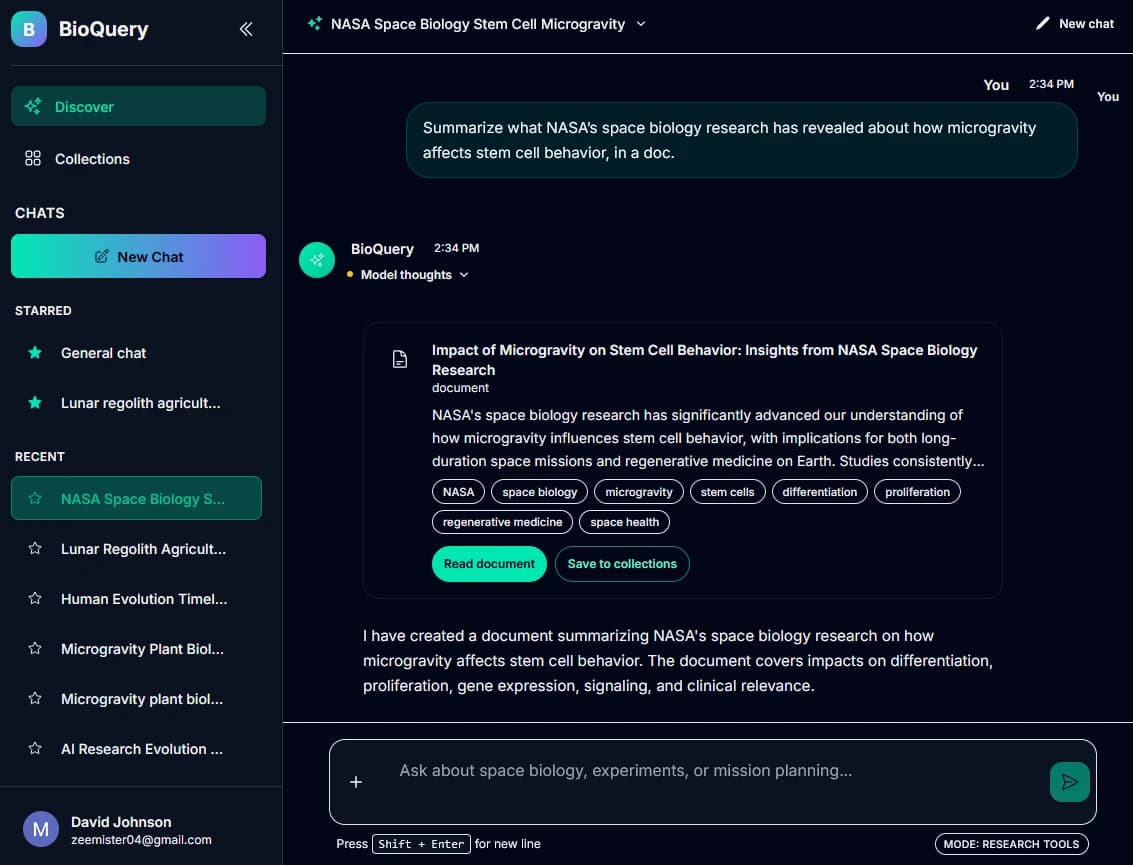The width and height of the screenshot is (1133, 865).
Task: Click the document file icon in card
Action: coord(400,360)
